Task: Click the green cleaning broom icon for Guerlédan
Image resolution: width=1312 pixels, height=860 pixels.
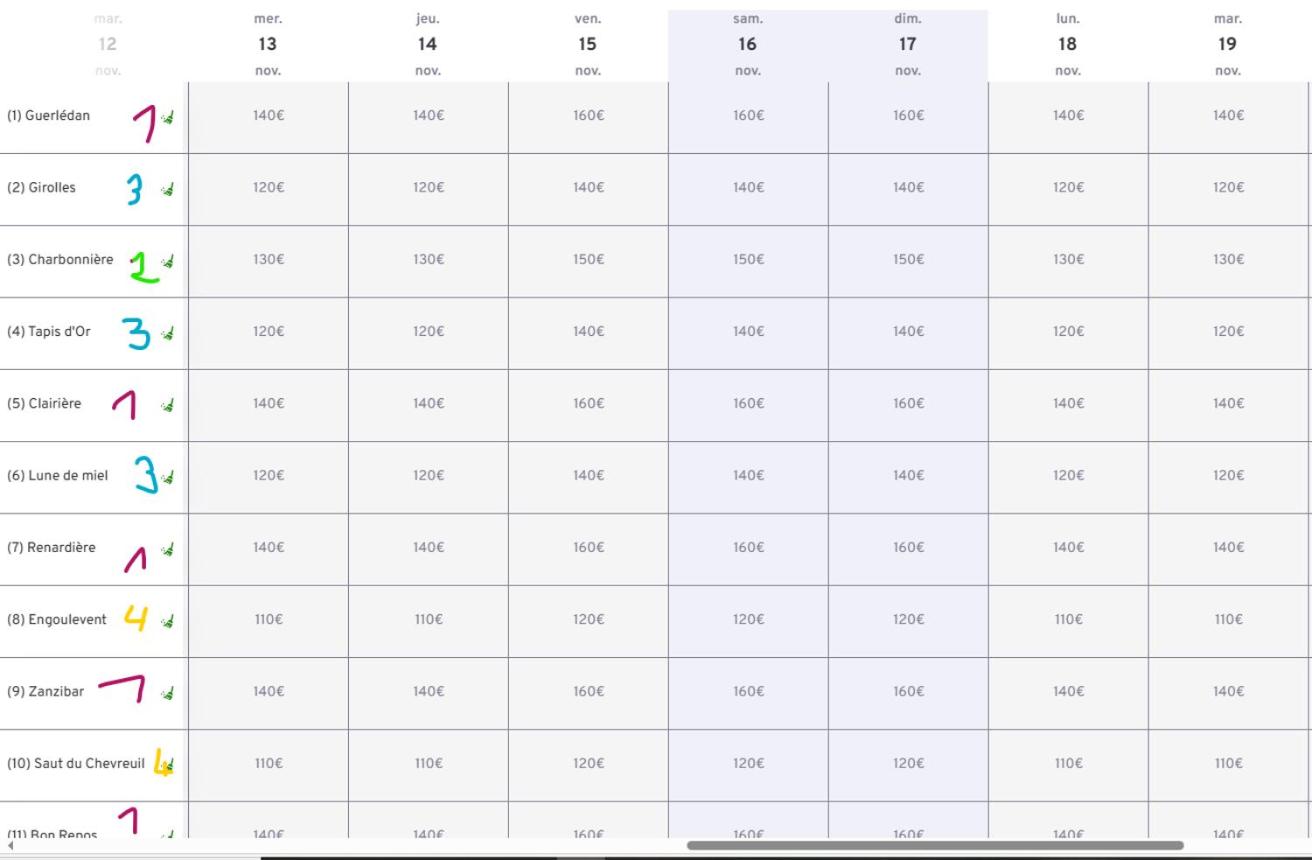Action: pos(168,117)
